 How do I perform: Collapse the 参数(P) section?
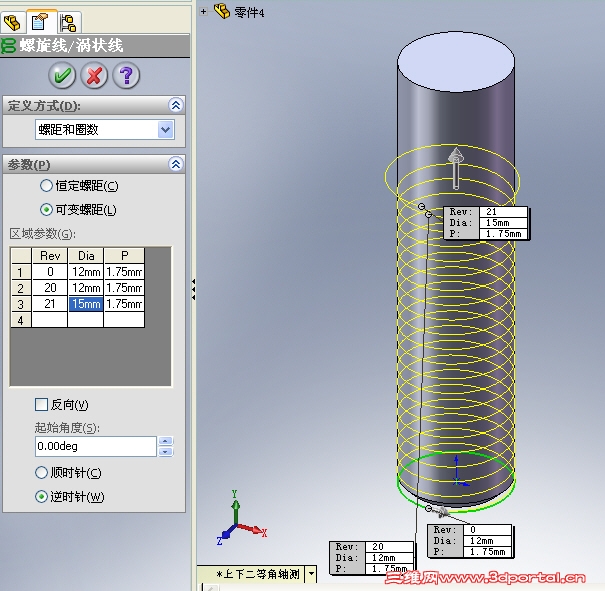click(176, 164)
